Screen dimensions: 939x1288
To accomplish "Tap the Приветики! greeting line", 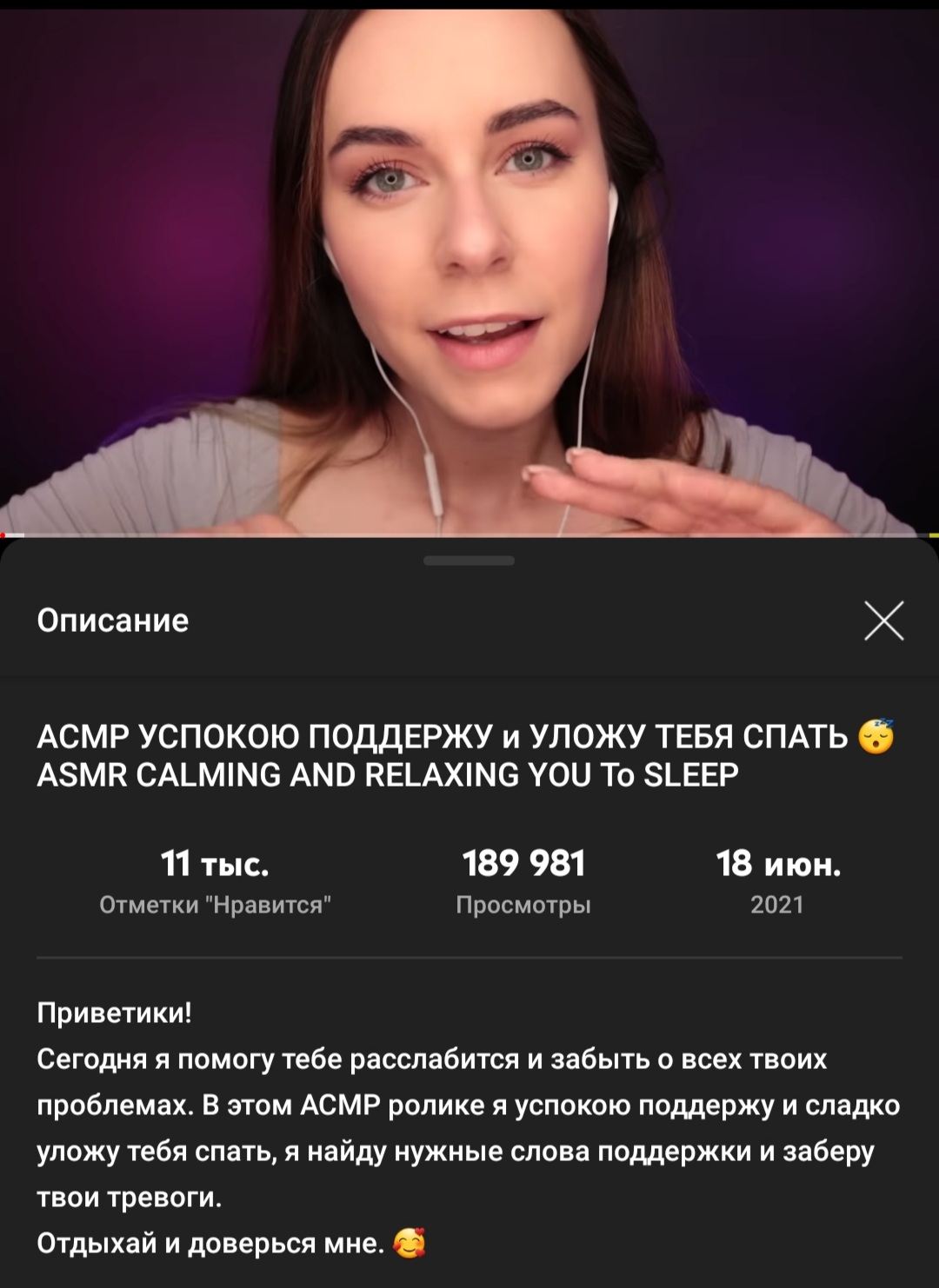I will point(114,1013).
